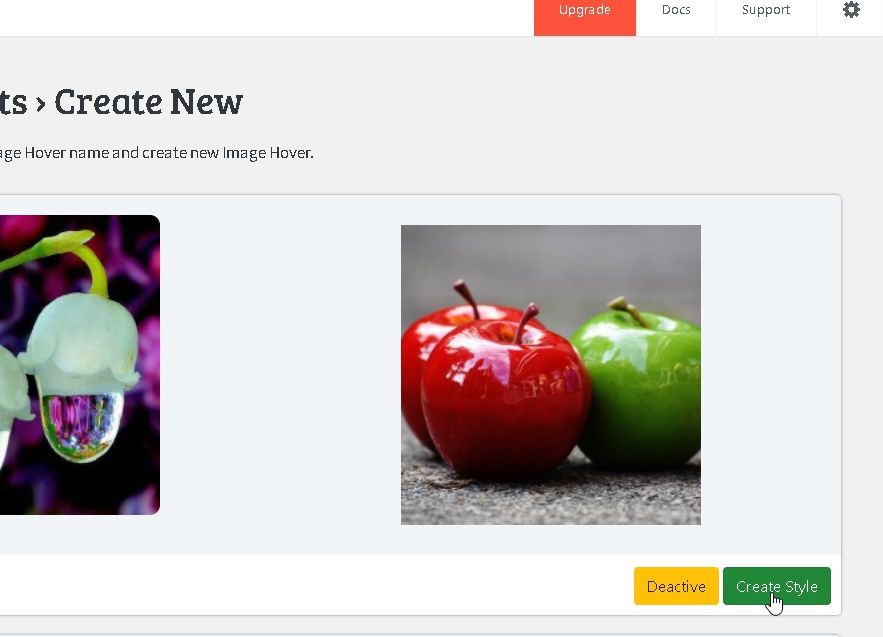Select the red and green apples image
Screen dimensions: 883x637
pyautogui.click(x=551, y=375)
